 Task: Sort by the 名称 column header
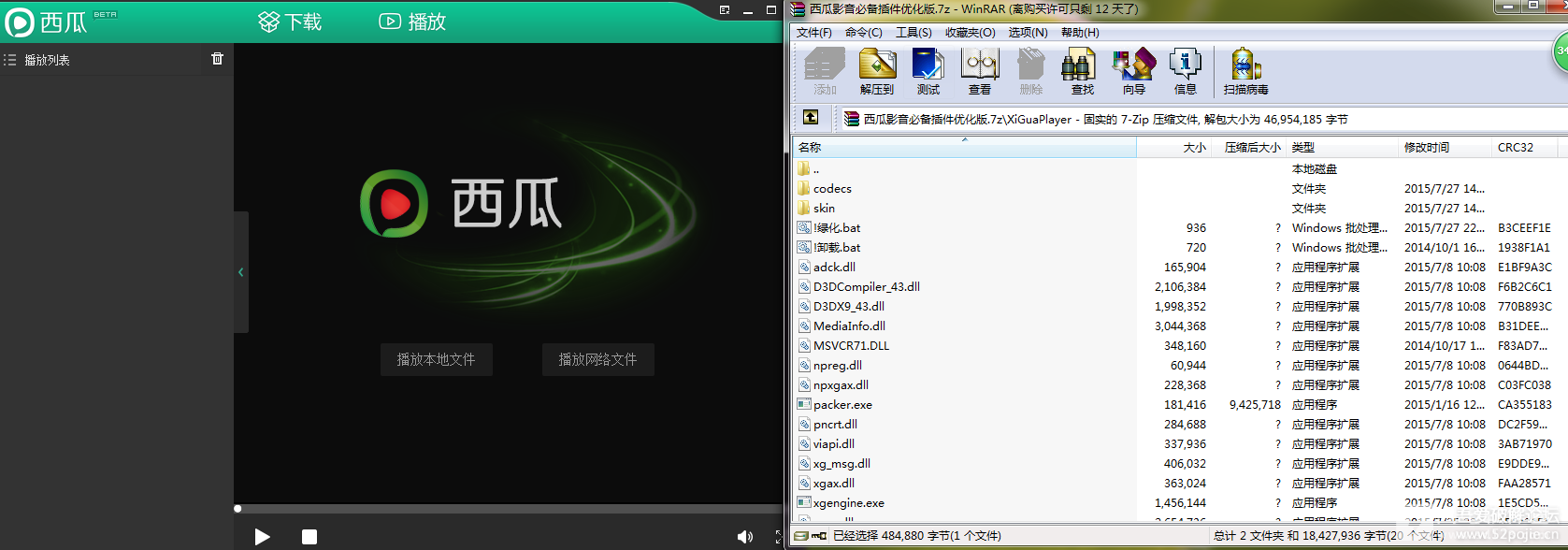pyautogui.click(x=964, y=148)
